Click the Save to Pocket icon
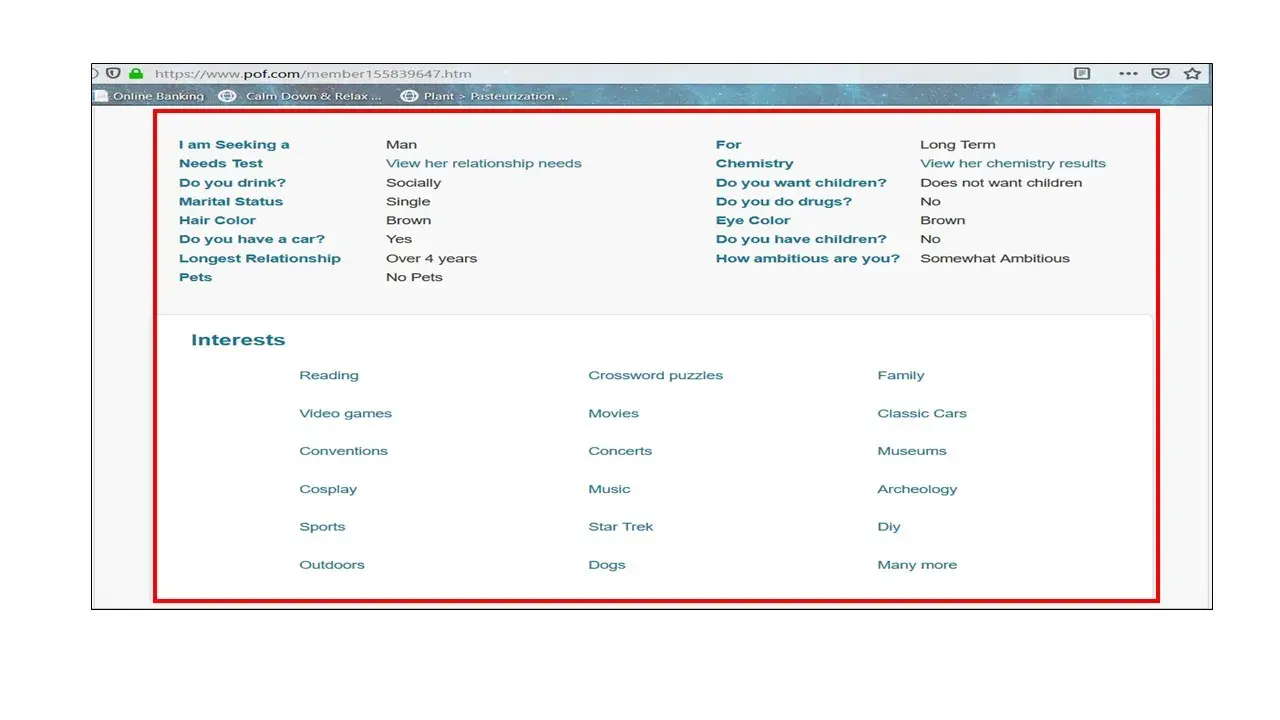Screen dimensions: 1280x720 1160,74
